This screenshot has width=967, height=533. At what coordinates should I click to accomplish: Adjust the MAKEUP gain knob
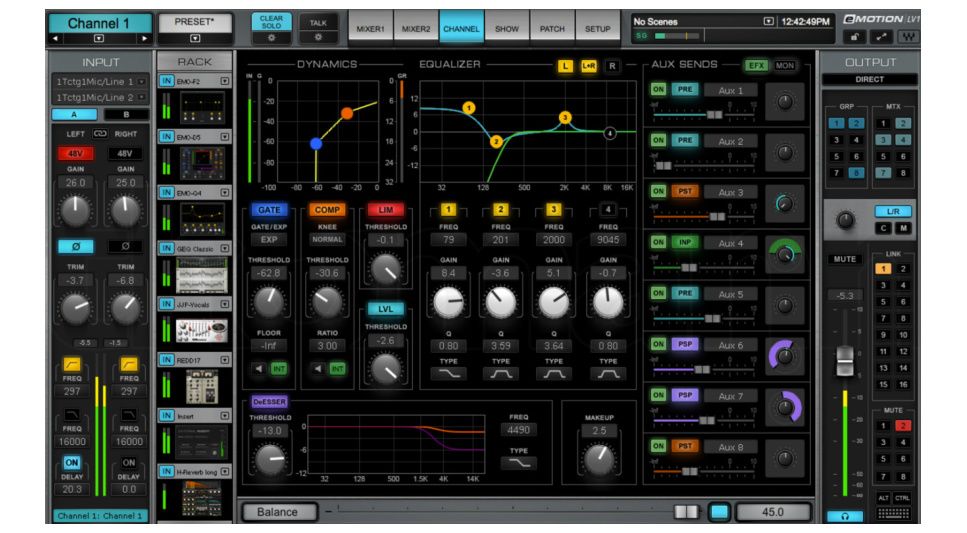(599, 460)
